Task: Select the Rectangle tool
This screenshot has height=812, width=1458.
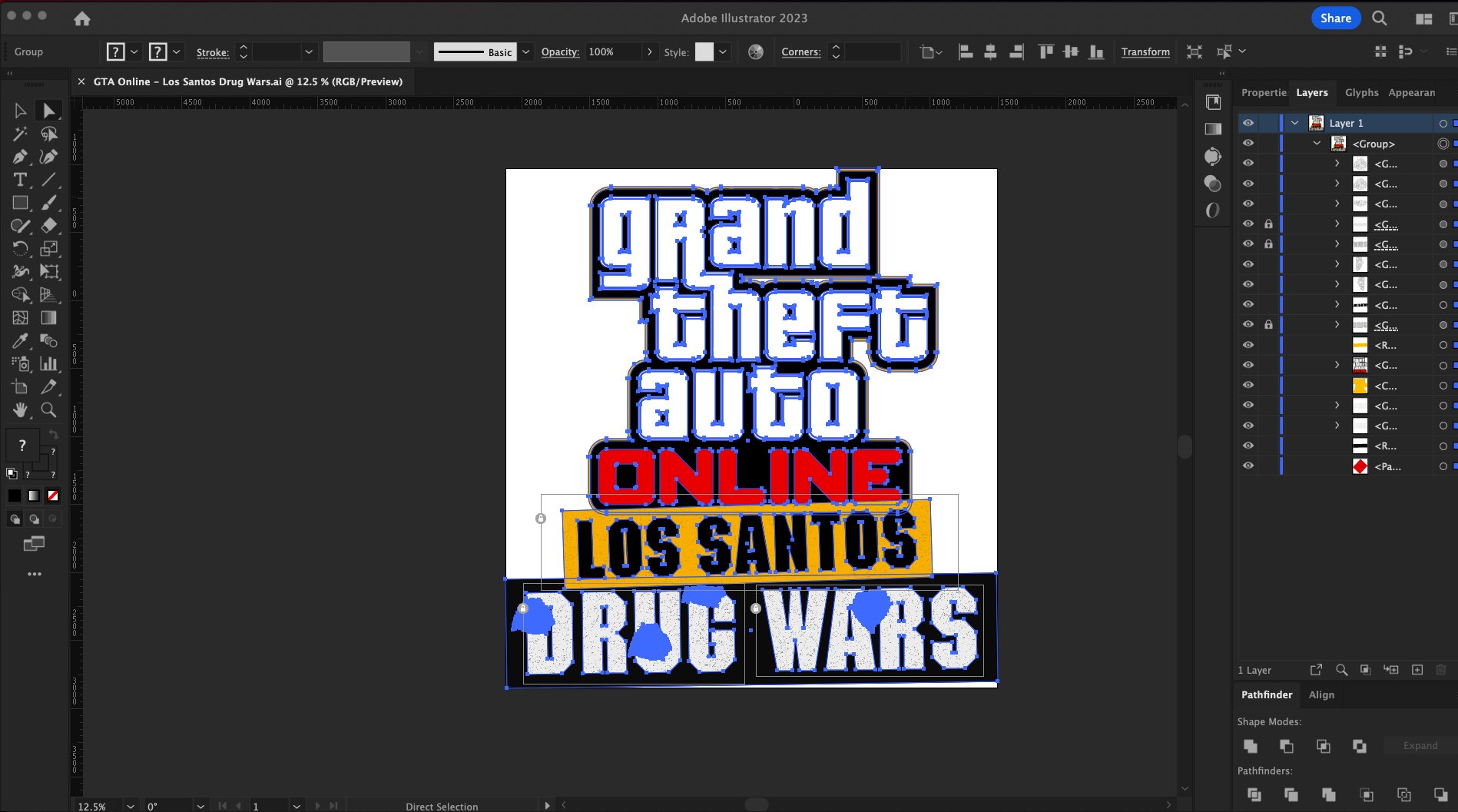Action: [x=20, y=203]
